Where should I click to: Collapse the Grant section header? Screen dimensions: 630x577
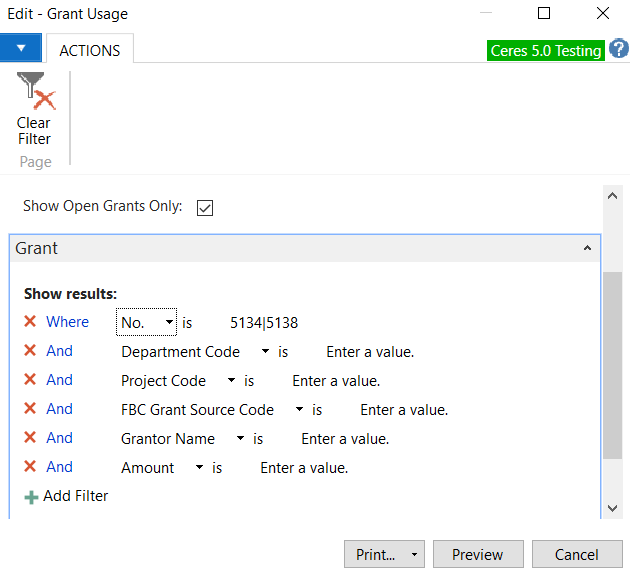pos(585,248)
